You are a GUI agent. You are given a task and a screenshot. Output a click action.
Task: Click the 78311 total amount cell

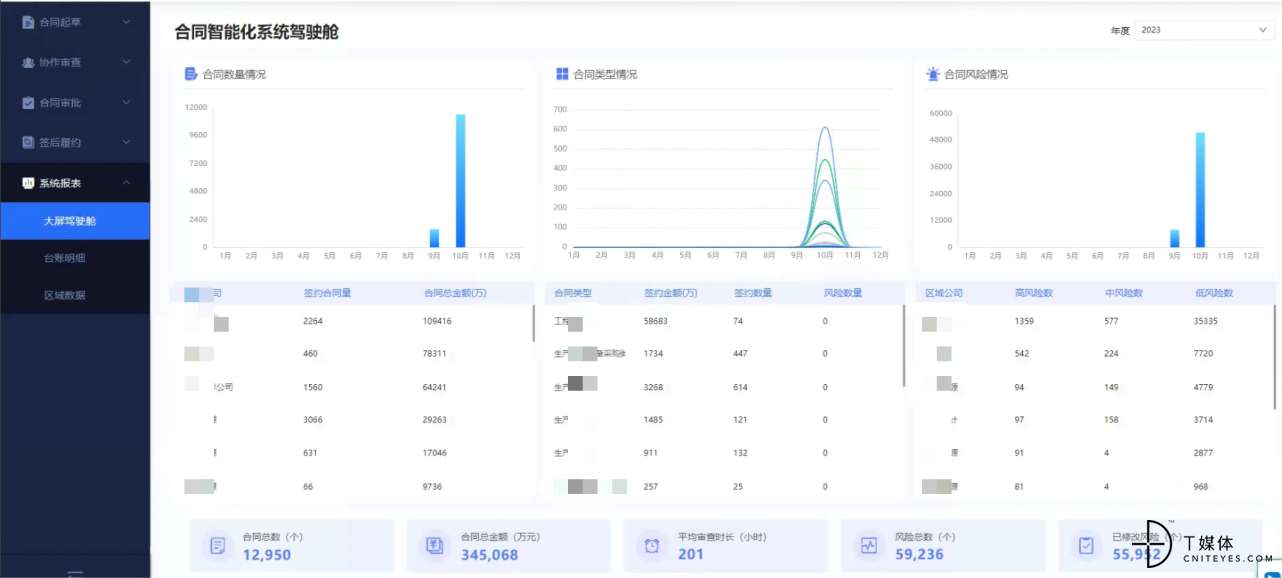pos(435,354)
